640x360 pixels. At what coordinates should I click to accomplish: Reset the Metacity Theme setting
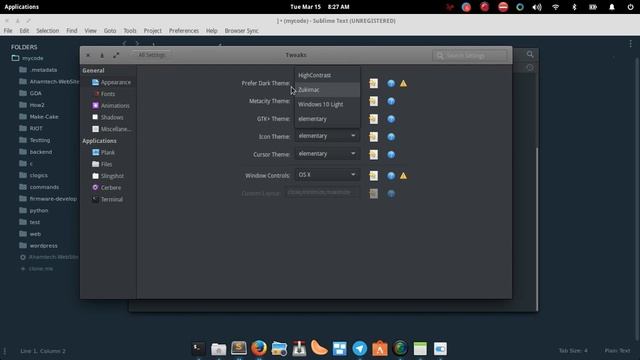(x=373, y=101)
